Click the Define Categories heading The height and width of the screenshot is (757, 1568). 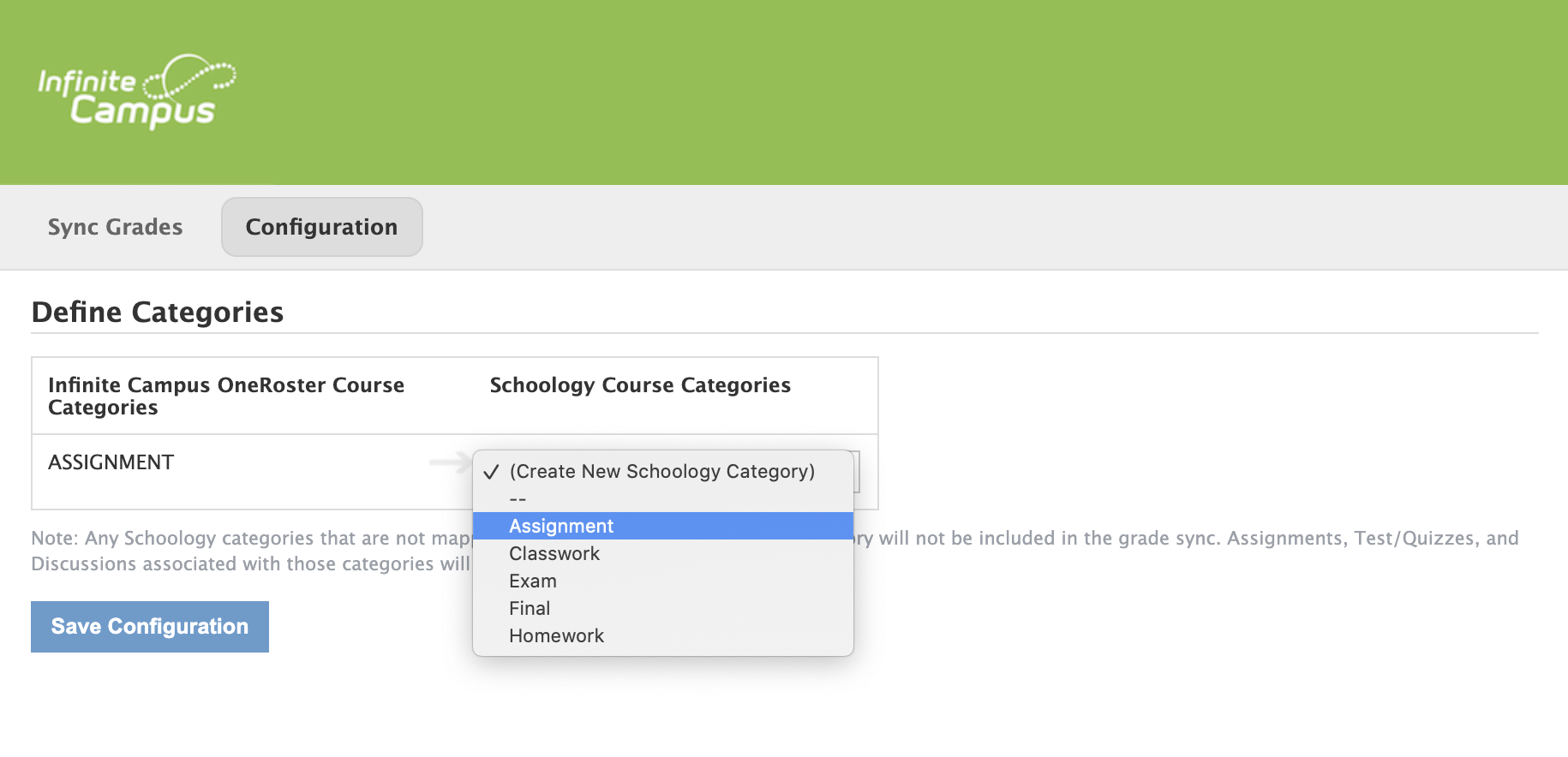158,312
